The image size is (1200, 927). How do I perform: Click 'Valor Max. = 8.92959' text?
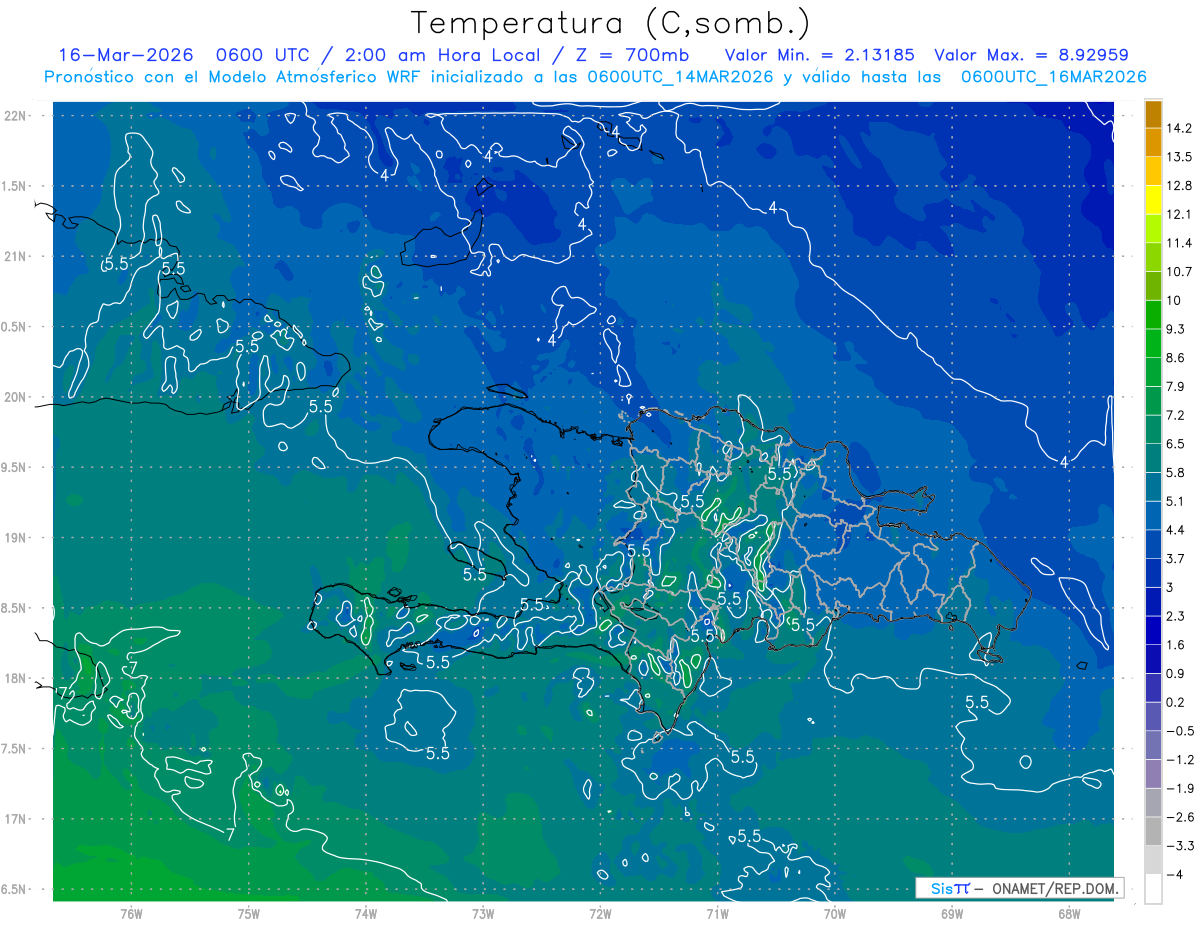[x=1031, y=55]
